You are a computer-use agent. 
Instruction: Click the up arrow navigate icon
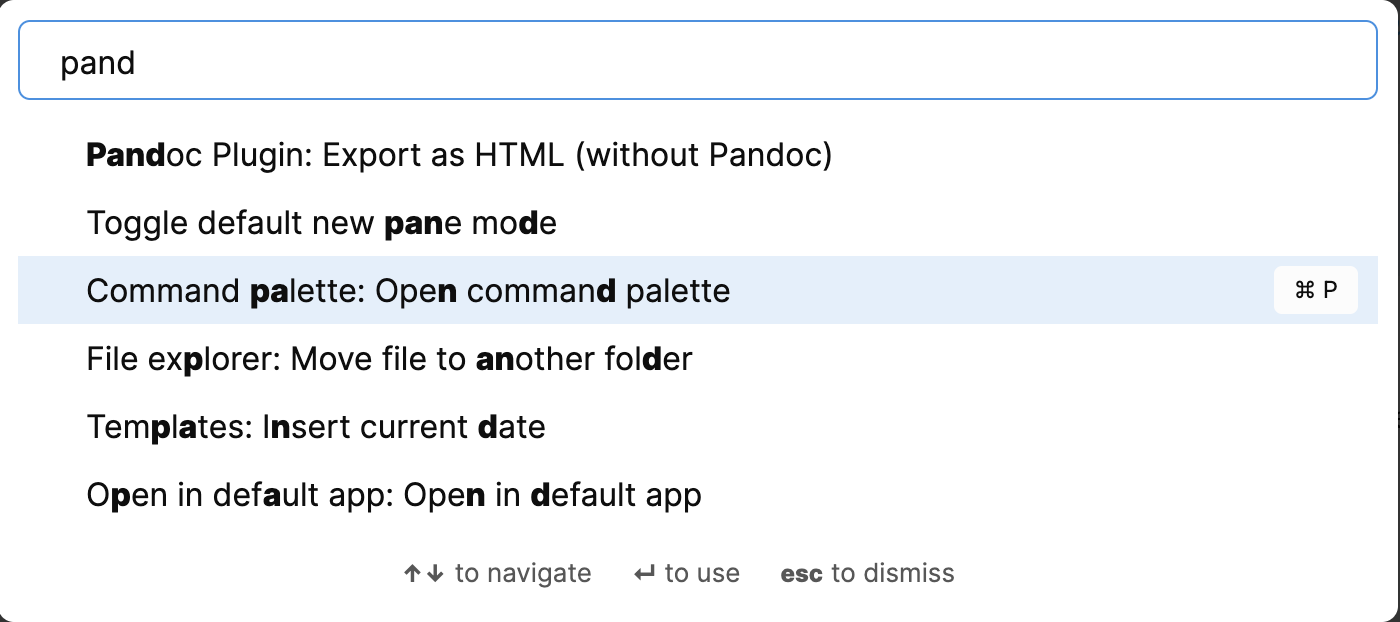tap(413, 574)
